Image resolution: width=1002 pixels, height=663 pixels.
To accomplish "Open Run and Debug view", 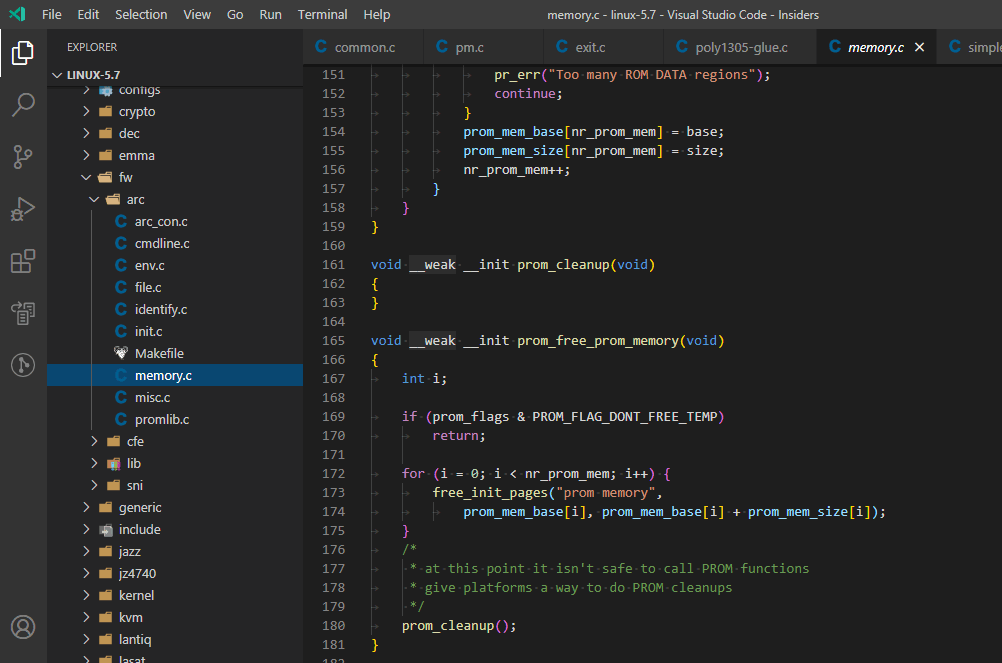I will coord(23,209).
